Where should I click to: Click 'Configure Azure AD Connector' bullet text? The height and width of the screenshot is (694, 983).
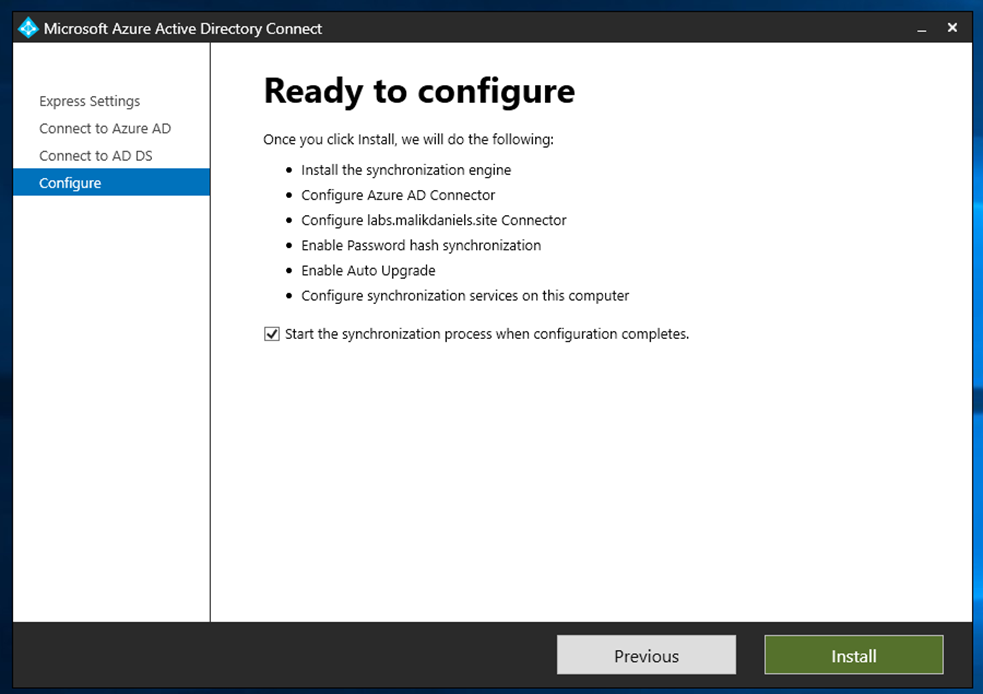(x=398, y=195)
